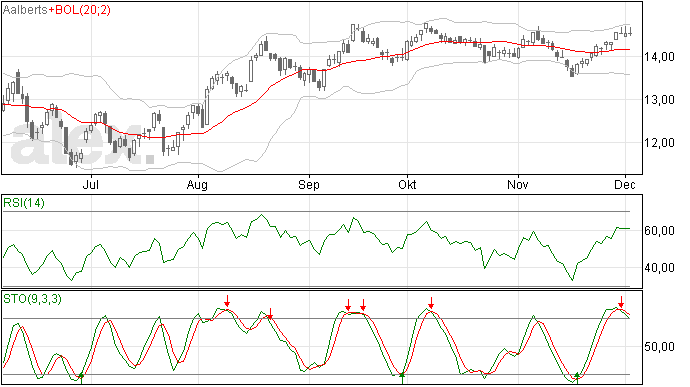The height and width of the screenshot is (387, 690).
Task: Click the 40,00 RSI axis value
Action: 659,268
